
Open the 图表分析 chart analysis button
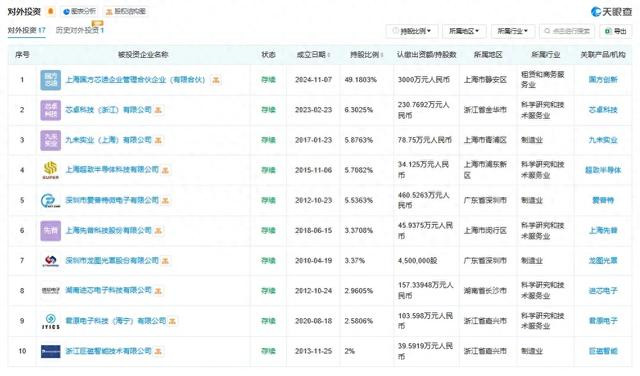click(80, 11)
